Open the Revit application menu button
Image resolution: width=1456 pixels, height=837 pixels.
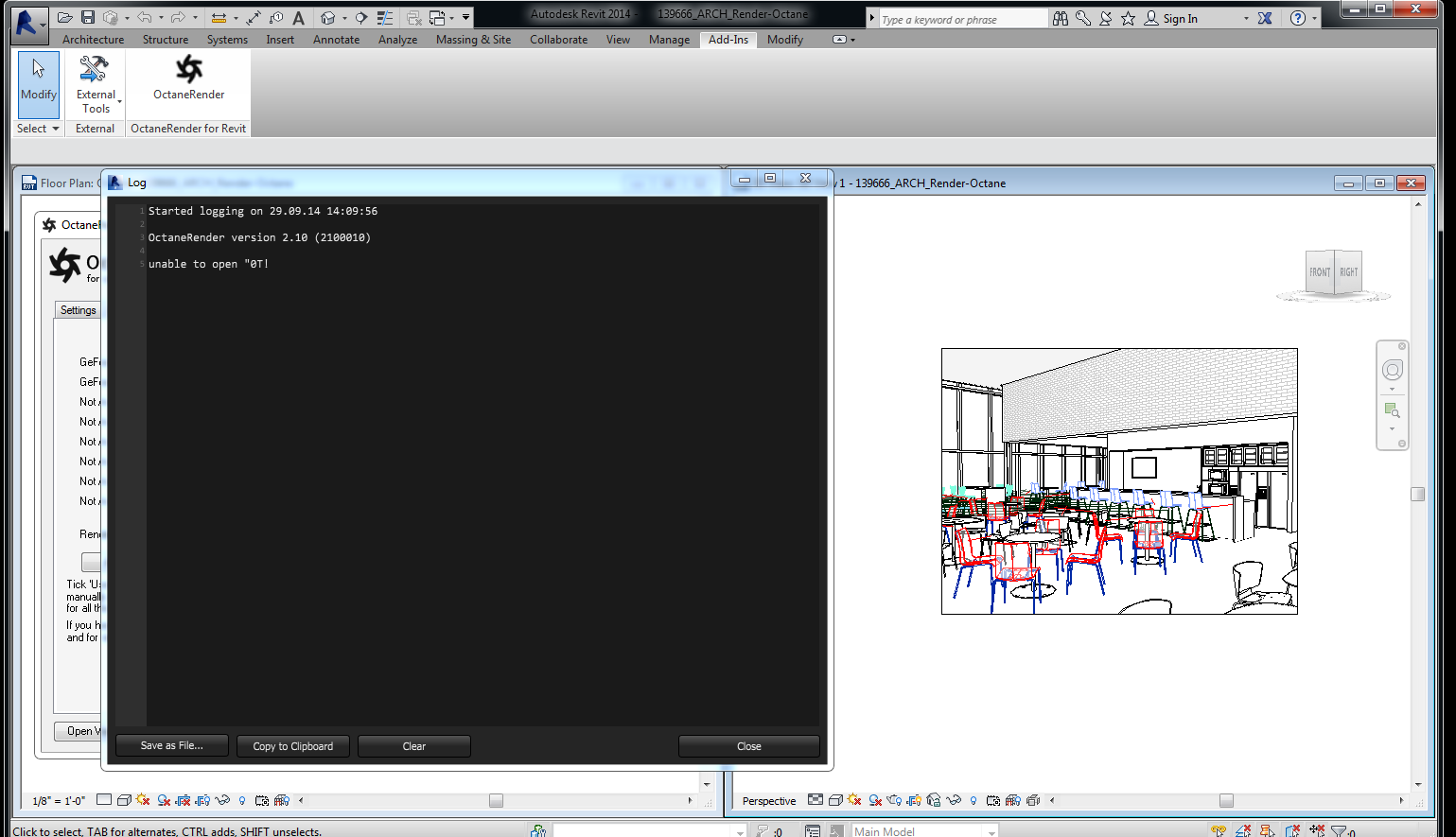28,25
